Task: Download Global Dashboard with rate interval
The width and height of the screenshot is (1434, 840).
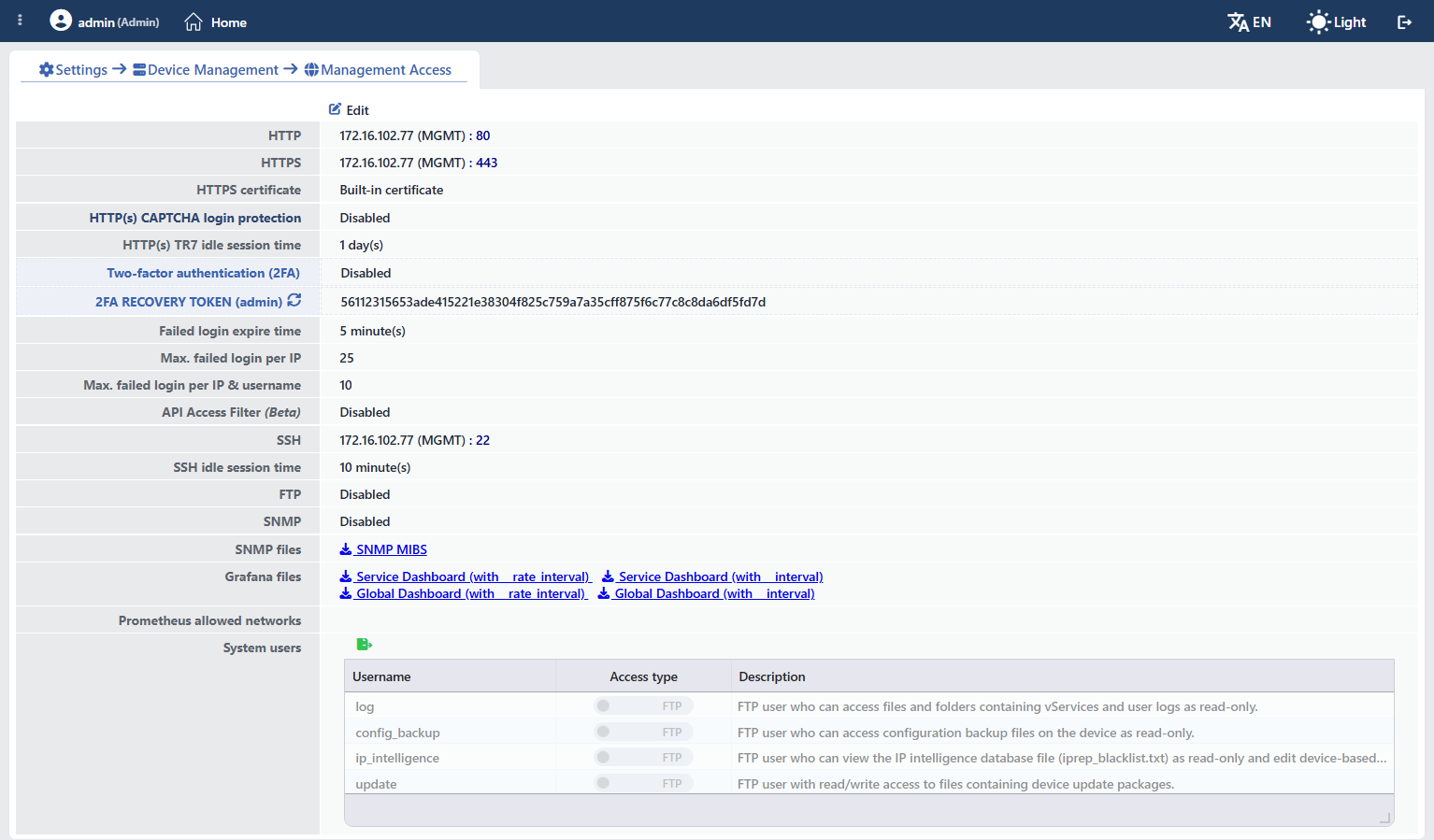Action: tap(471, 593)
